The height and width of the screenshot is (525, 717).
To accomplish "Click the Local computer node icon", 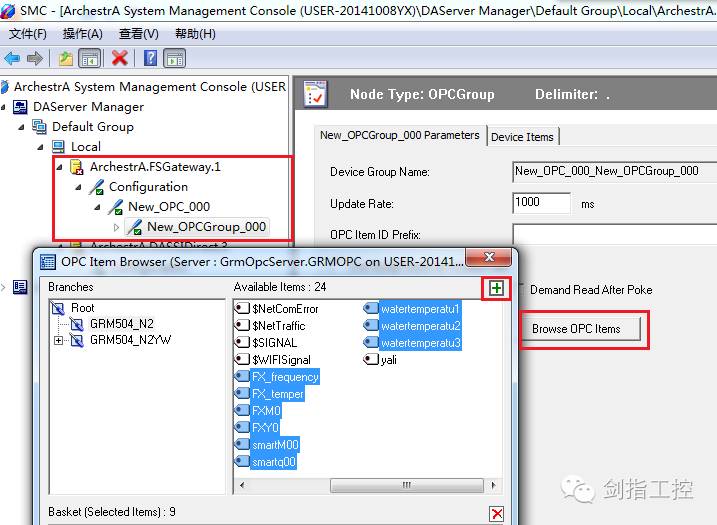I will [x=58, y=147].
